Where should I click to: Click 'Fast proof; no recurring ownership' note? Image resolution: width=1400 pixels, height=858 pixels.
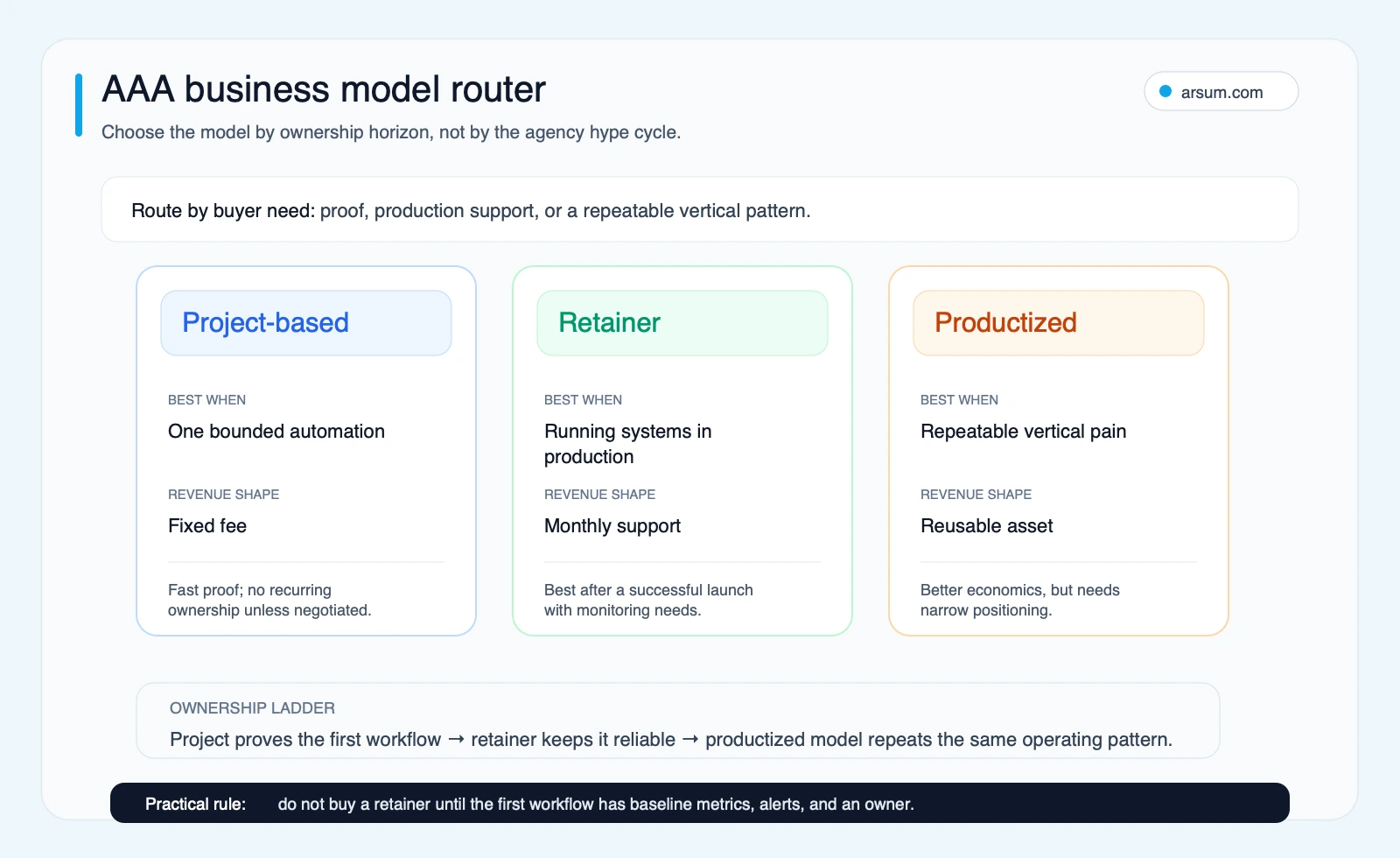point(269,600)
